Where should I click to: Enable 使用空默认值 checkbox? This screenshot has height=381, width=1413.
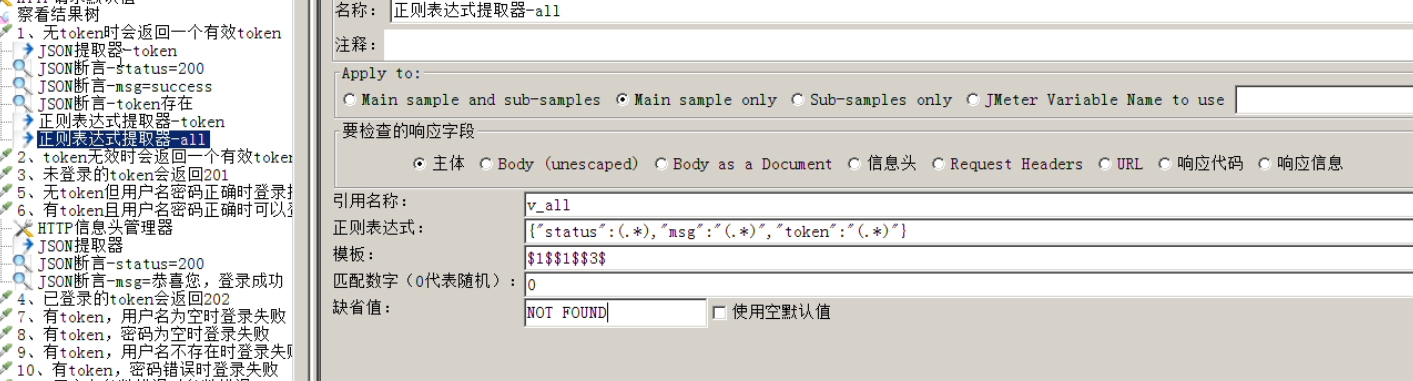point(718,312)
